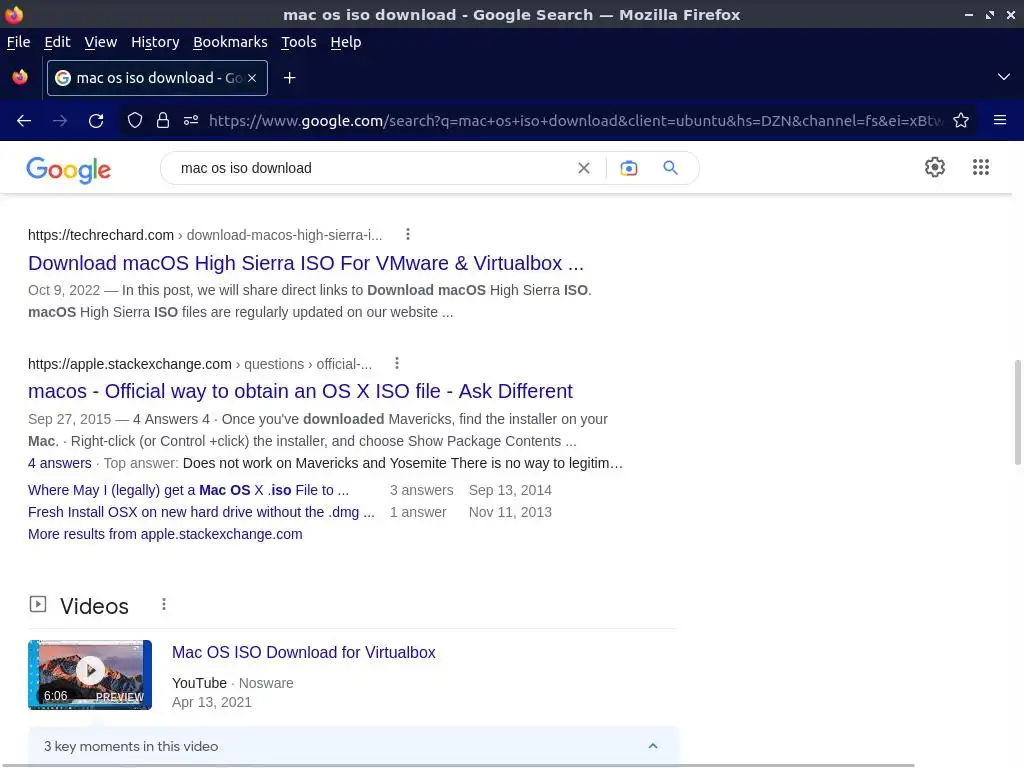Open Firefox hamburger application menu
Viewport: 1024px width, 768px height.
coord(1000,120)
